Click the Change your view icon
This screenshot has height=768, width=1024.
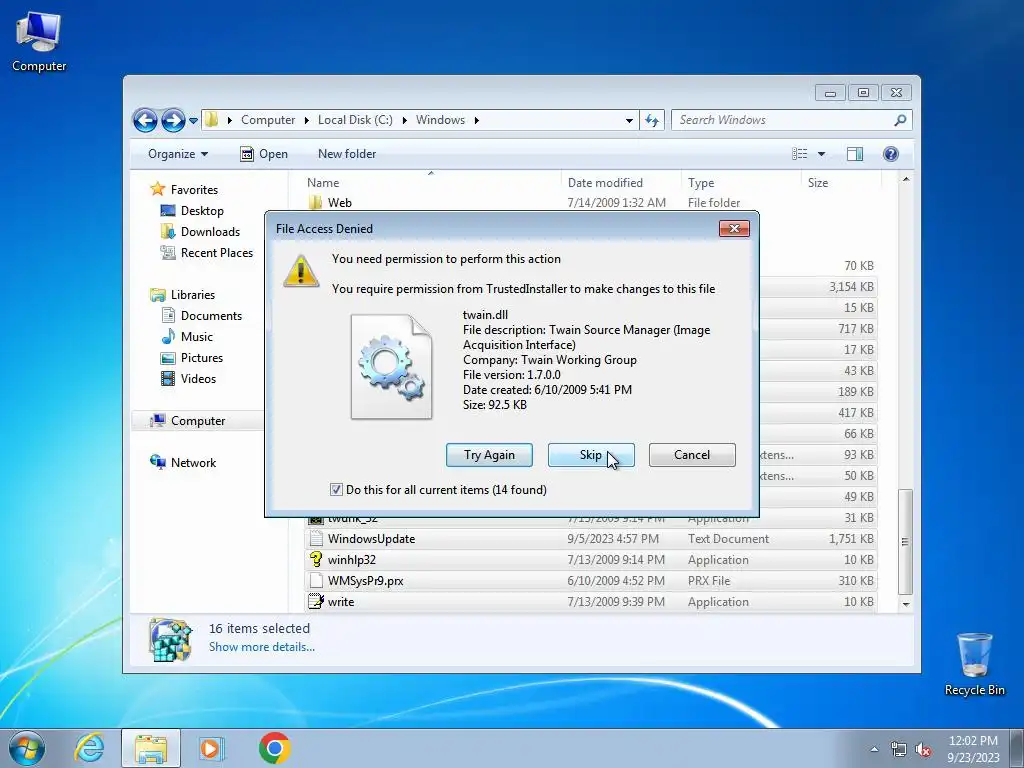pyautogui.click(x=799, y=154)
